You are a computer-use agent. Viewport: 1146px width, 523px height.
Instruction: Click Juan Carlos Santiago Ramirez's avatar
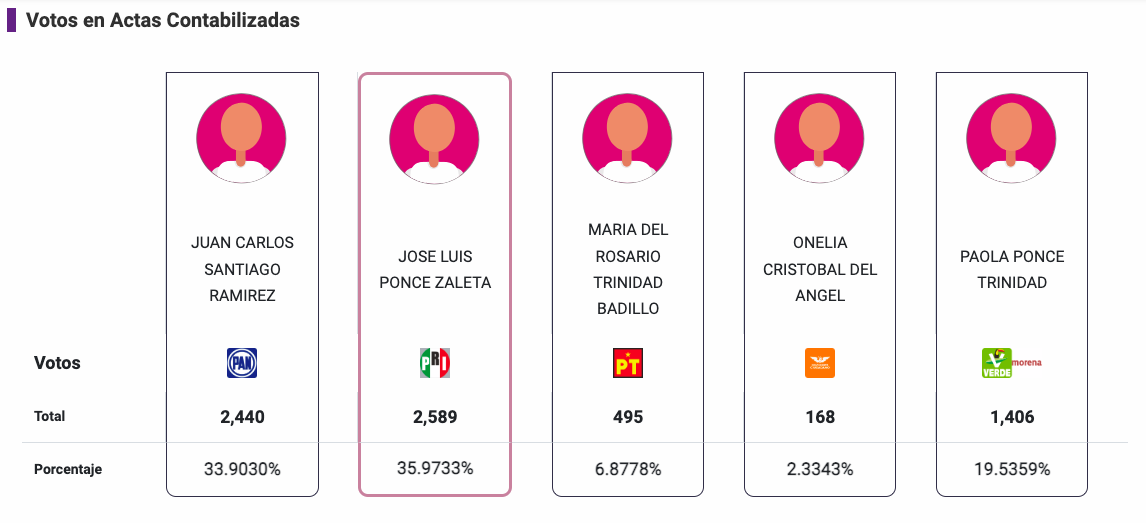241,138
